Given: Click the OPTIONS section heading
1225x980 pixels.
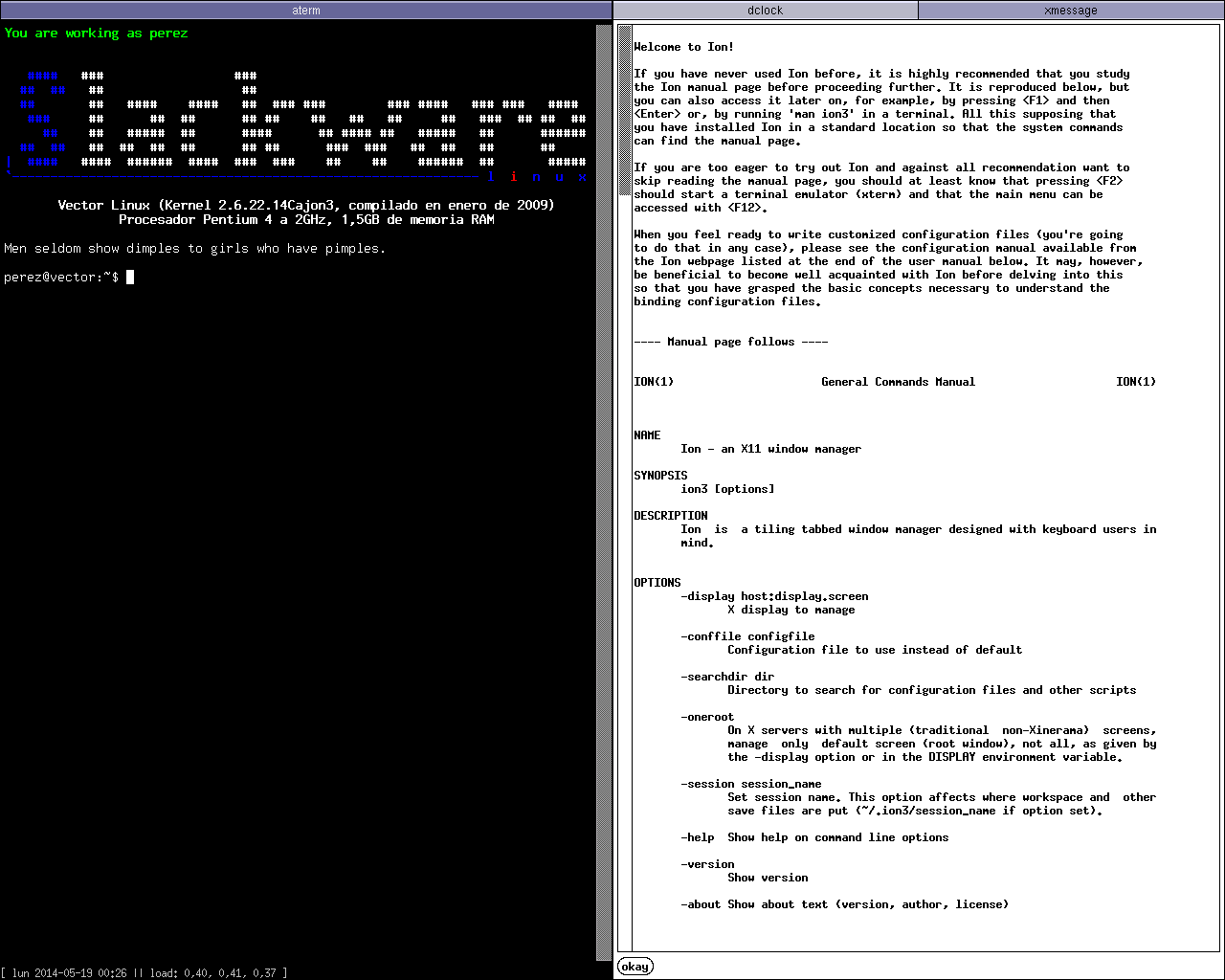Looking at the screenshot, I should click(x=657, y=583).
